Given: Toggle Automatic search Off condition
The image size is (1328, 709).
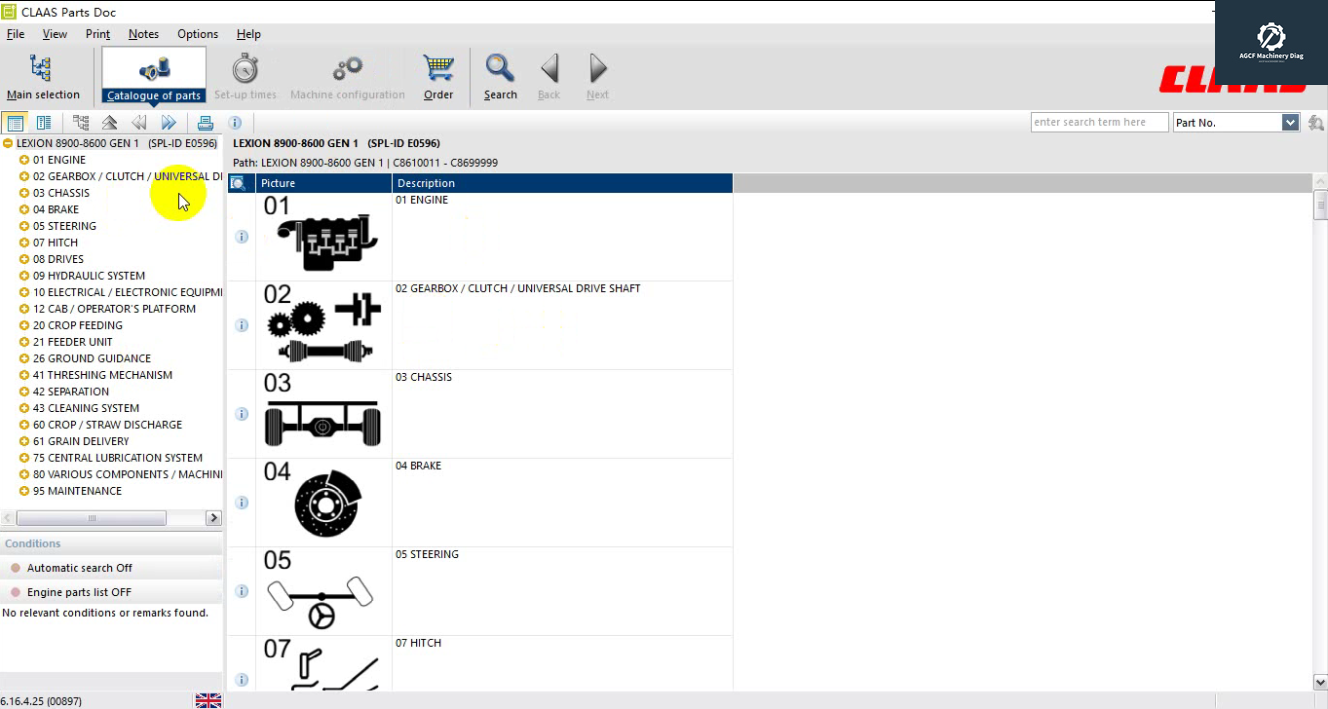Looking at the screenshot, I should pos(79,568).
